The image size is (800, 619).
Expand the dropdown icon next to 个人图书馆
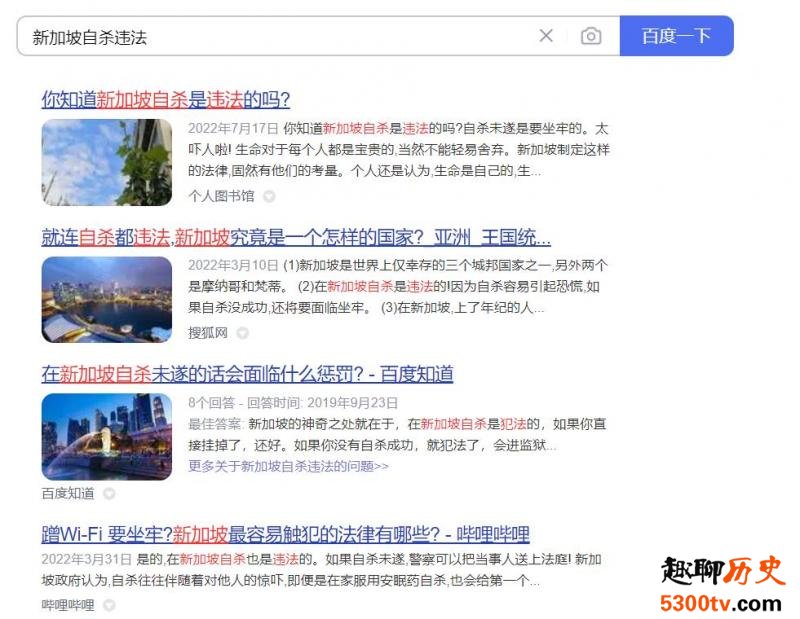pos(269,196)
